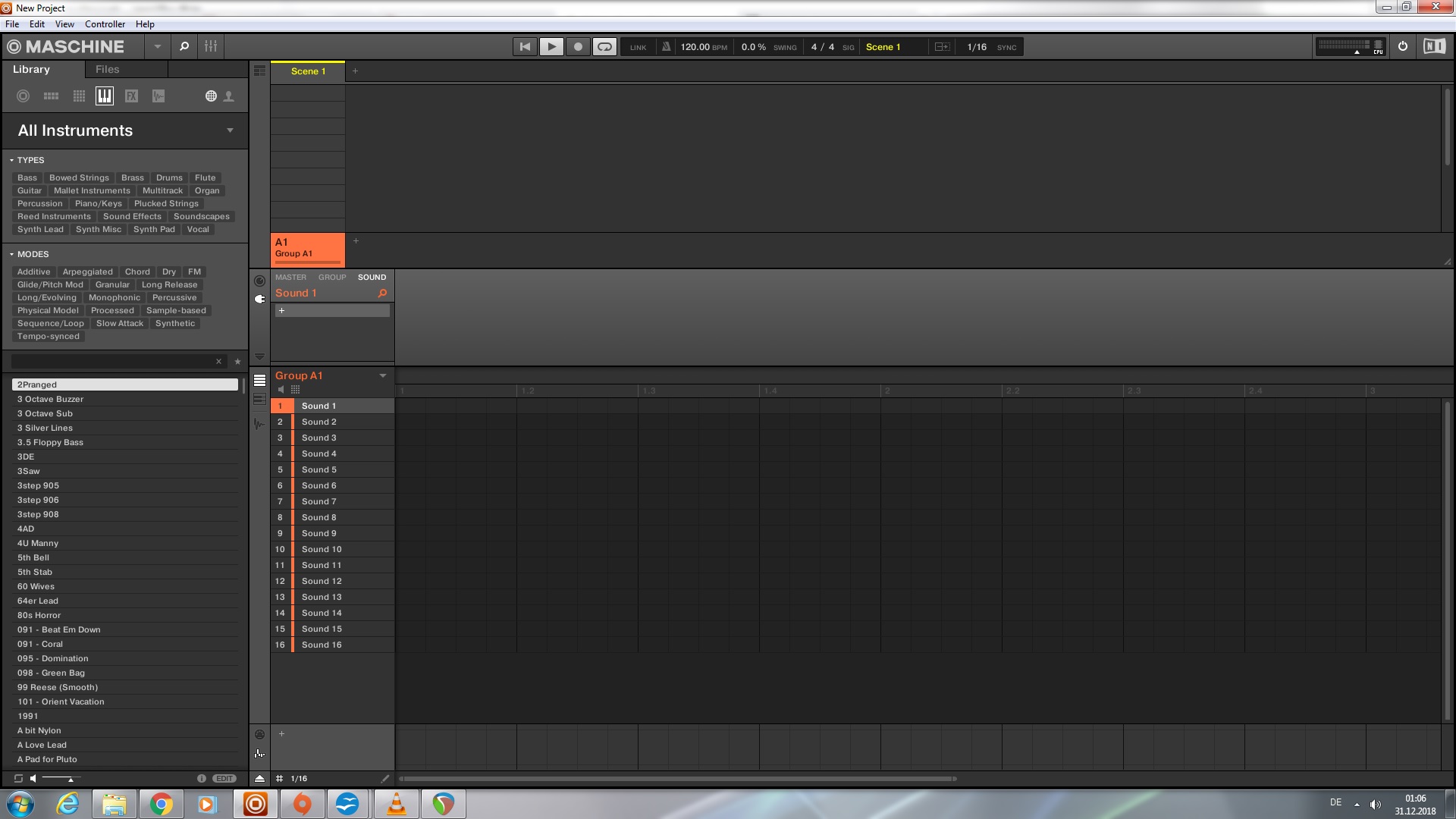The width and height of the screenshot is (1456, 819).
Task: Click the magnifier browser icon in the header
Action: [x=184, y=47]
